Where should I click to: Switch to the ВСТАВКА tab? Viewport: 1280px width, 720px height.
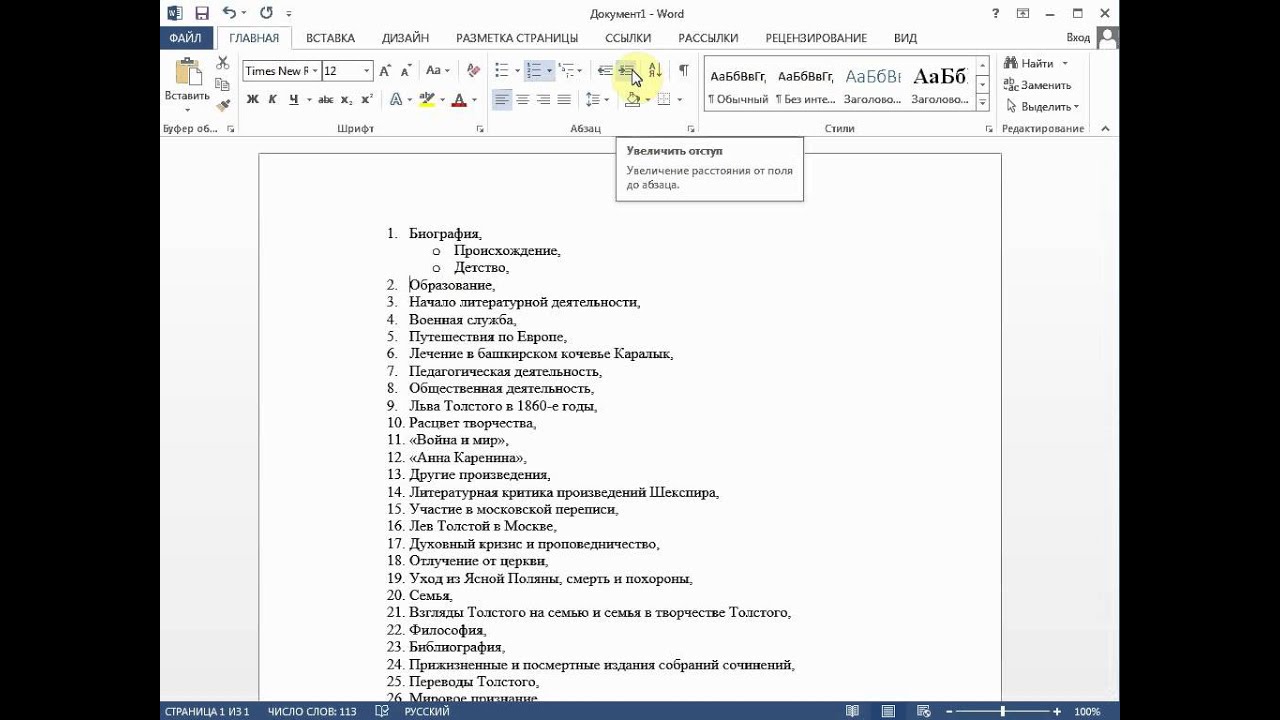point(330,38)
